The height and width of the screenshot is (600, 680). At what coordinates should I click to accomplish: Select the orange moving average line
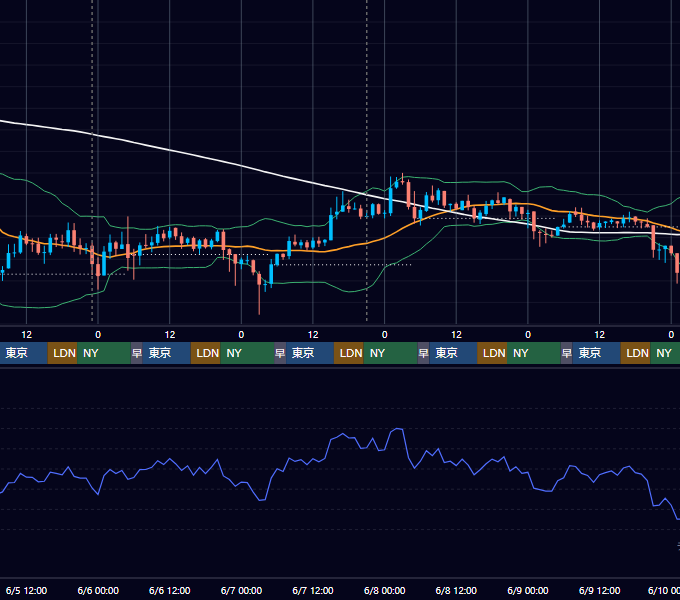click(347, 248)
